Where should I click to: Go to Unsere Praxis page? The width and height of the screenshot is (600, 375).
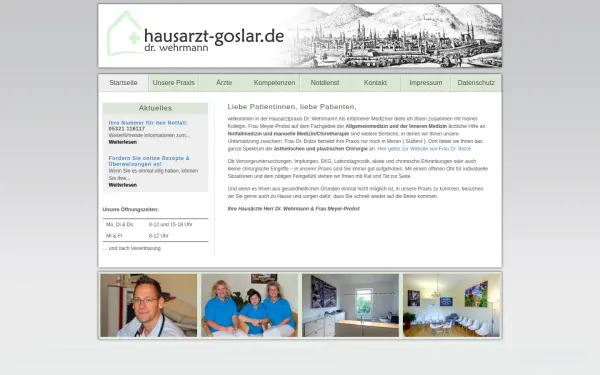click(173, 83)
